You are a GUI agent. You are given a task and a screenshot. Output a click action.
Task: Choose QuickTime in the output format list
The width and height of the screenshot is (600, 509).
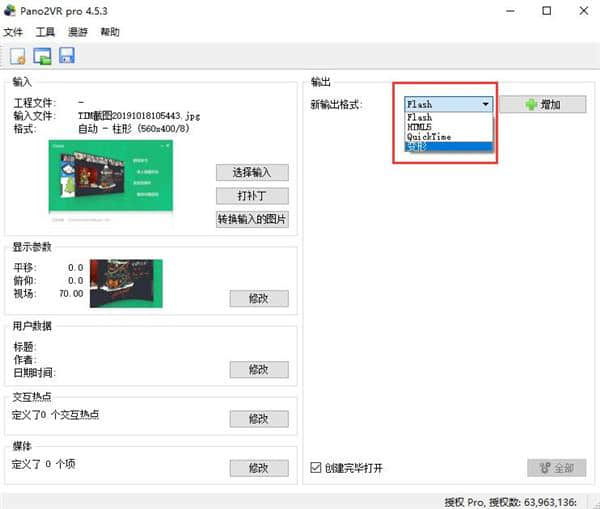tap(430, 137)
